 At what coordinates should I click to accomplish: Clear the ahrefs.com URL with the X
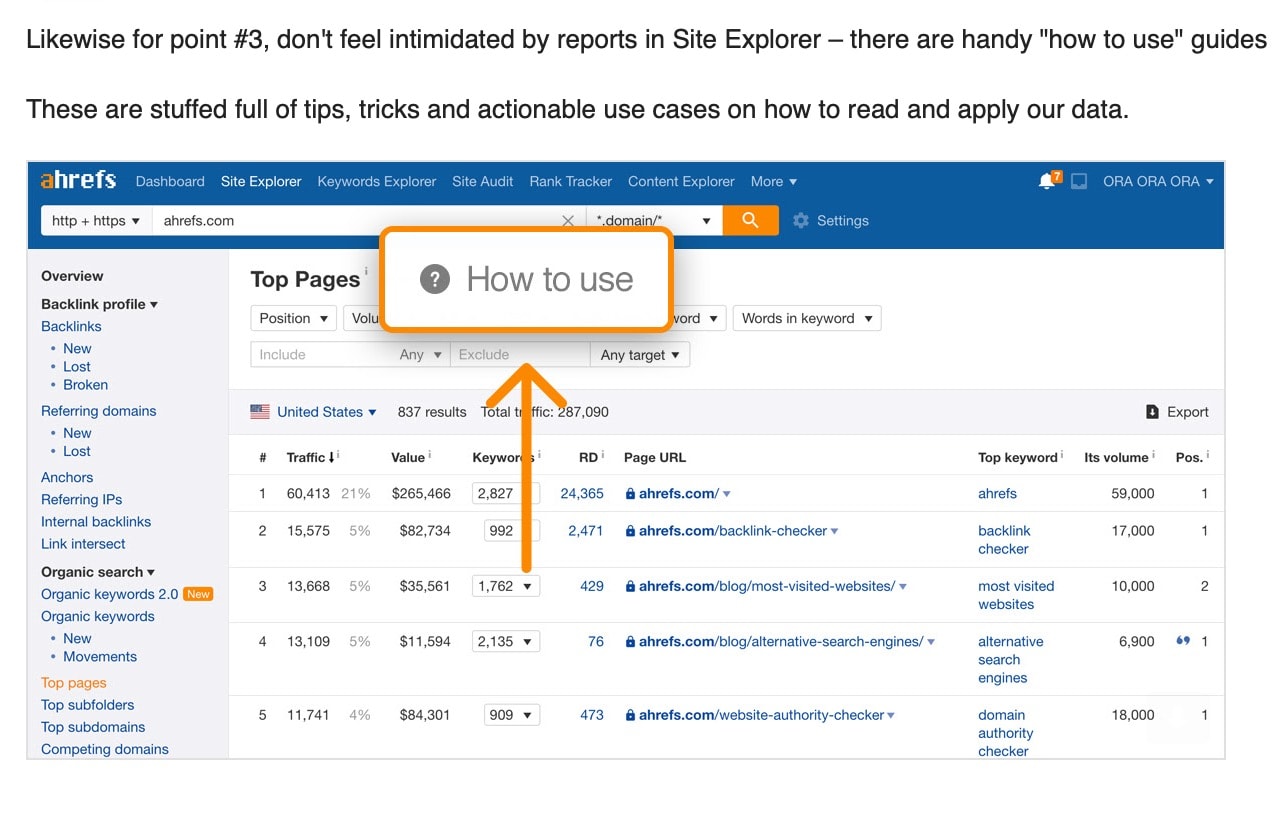coord(568,221)
